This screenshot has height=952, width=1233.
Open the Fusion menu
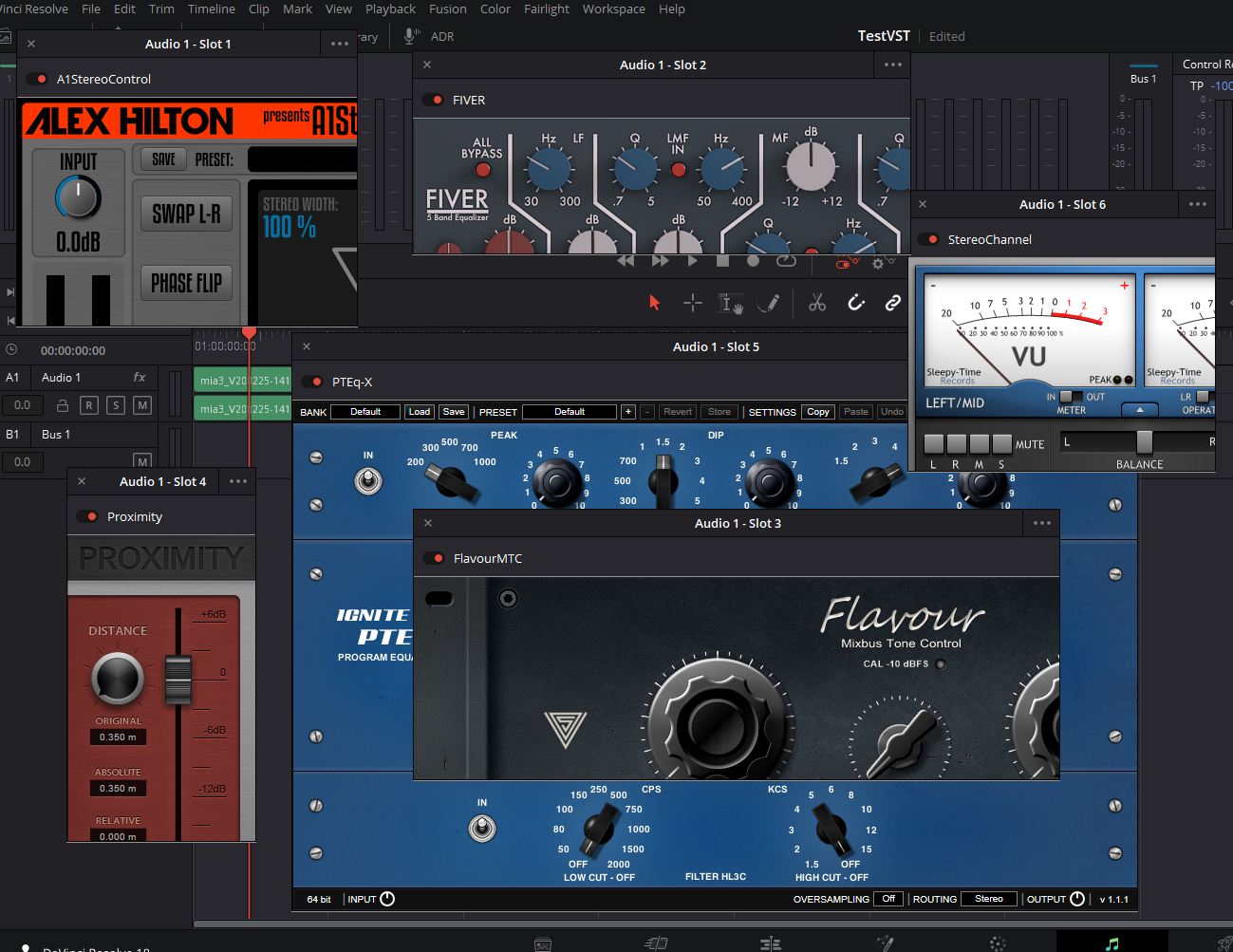click(x=448, y=9)
